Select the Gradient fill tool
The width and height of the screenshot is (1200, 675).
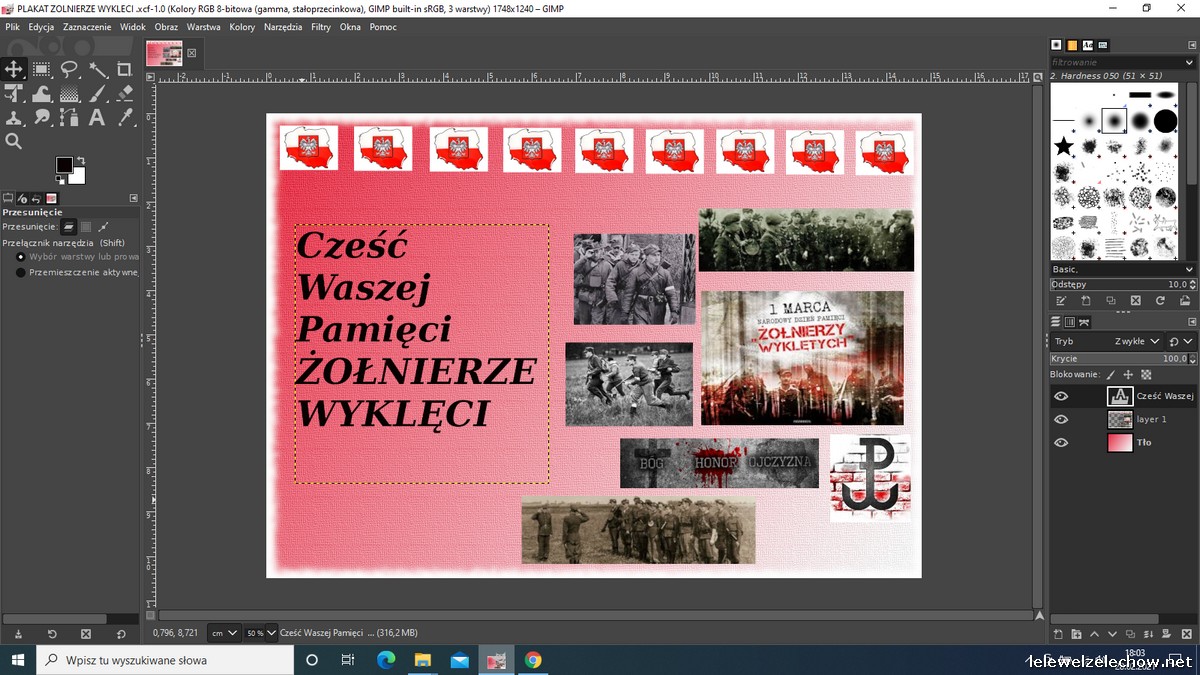70,93
